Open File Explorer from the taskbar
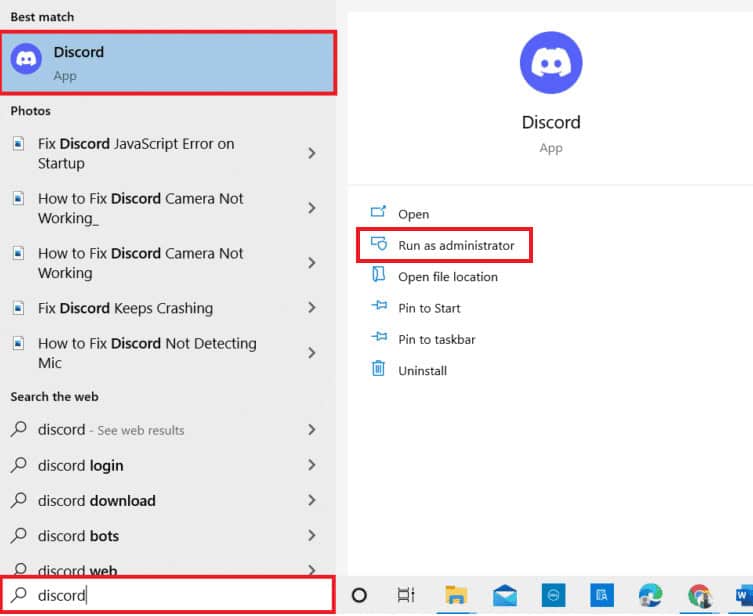 point(456,595)
